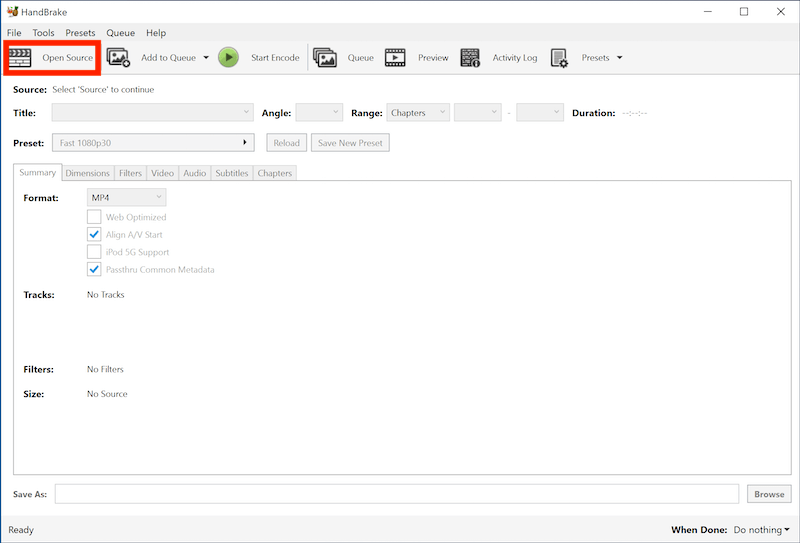800x543 pixels.
Task: Uncheck Align A/V Start
Action: coord(94,235)
